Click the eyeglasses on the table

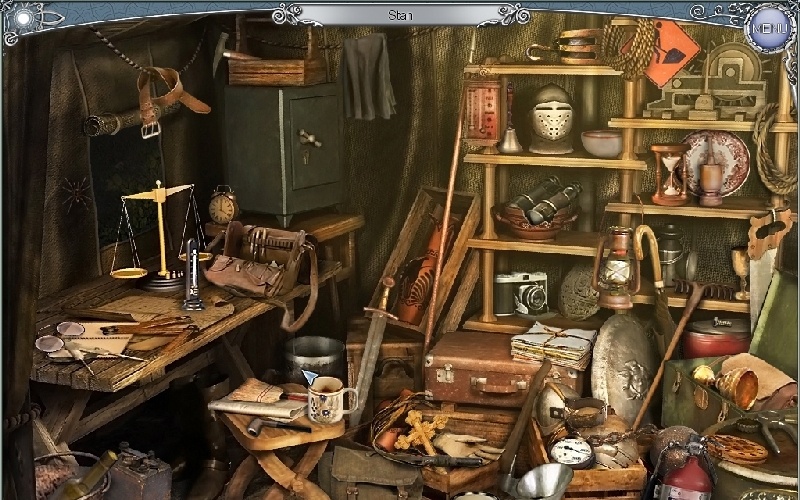pos(58,338)
